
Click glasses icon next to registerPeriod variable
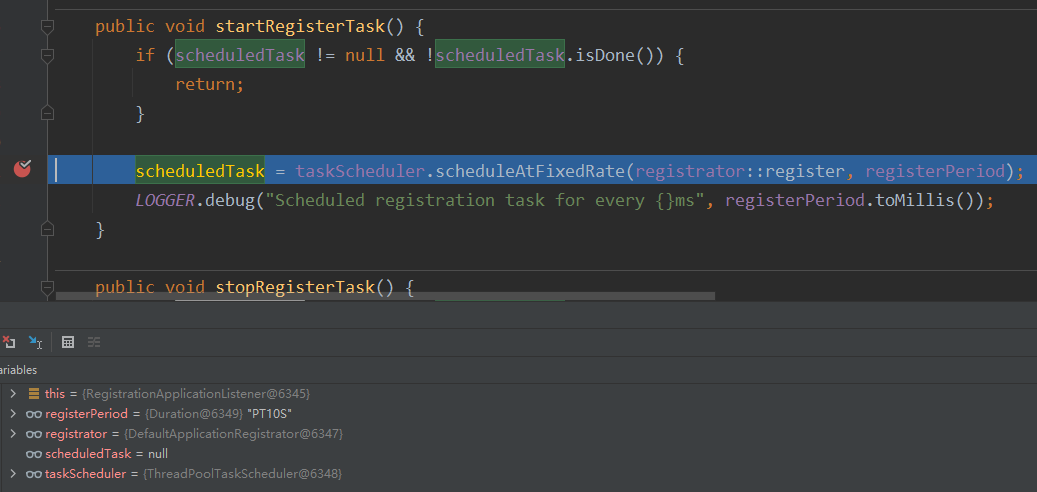click(34, 414)
